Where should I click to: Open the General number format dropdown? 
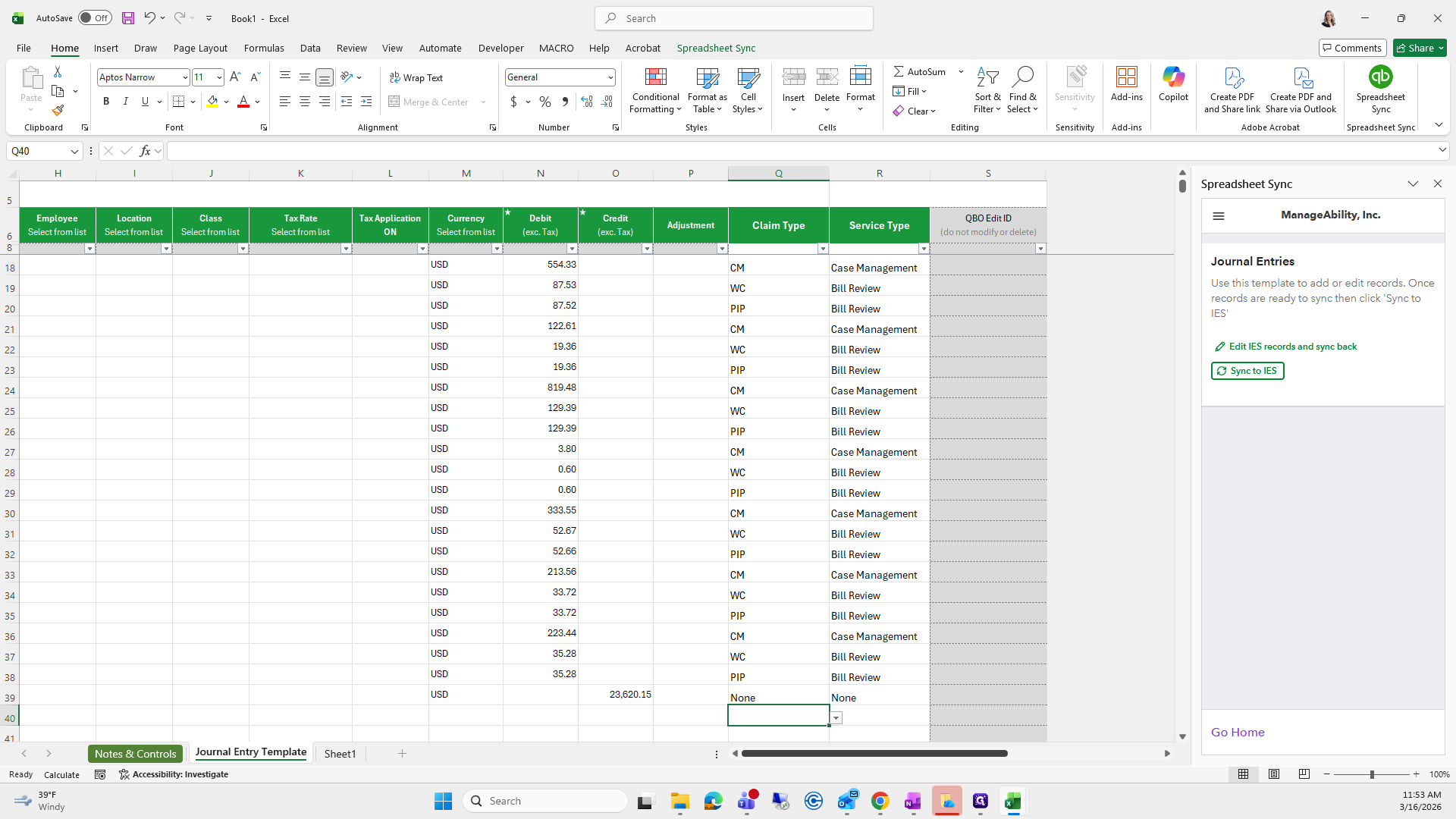pos(610,77)
